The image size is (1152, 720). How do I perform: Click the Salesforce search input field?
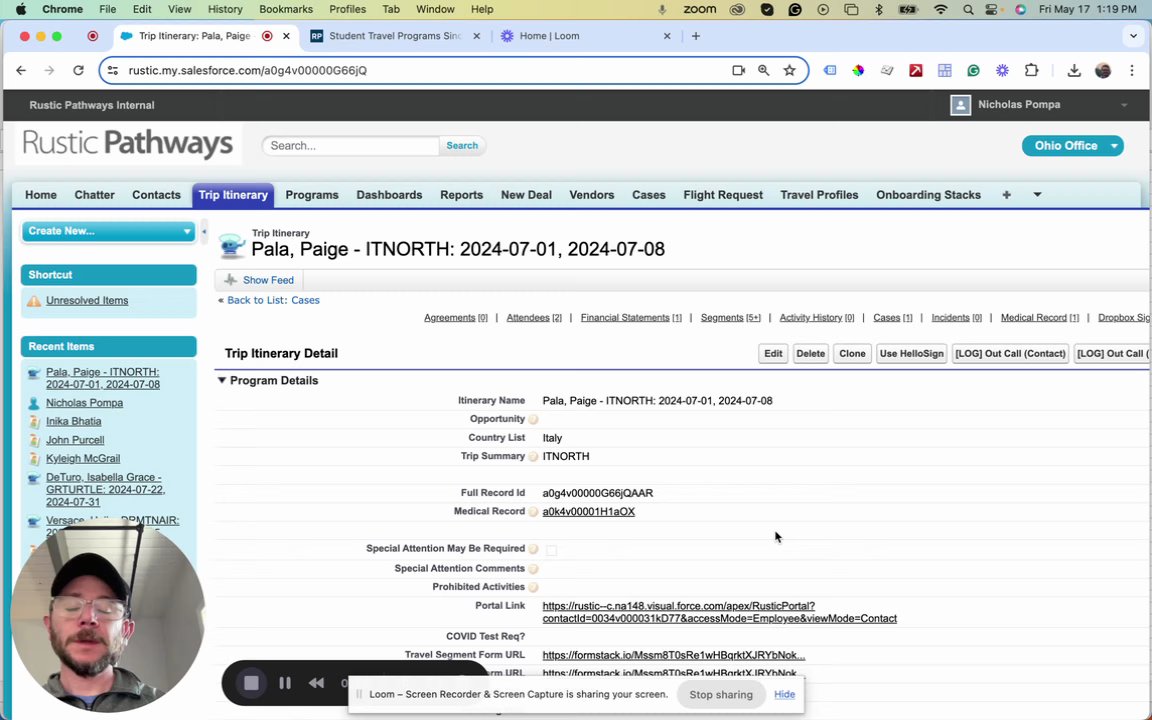pyautogui.click(x=351, y=145)
